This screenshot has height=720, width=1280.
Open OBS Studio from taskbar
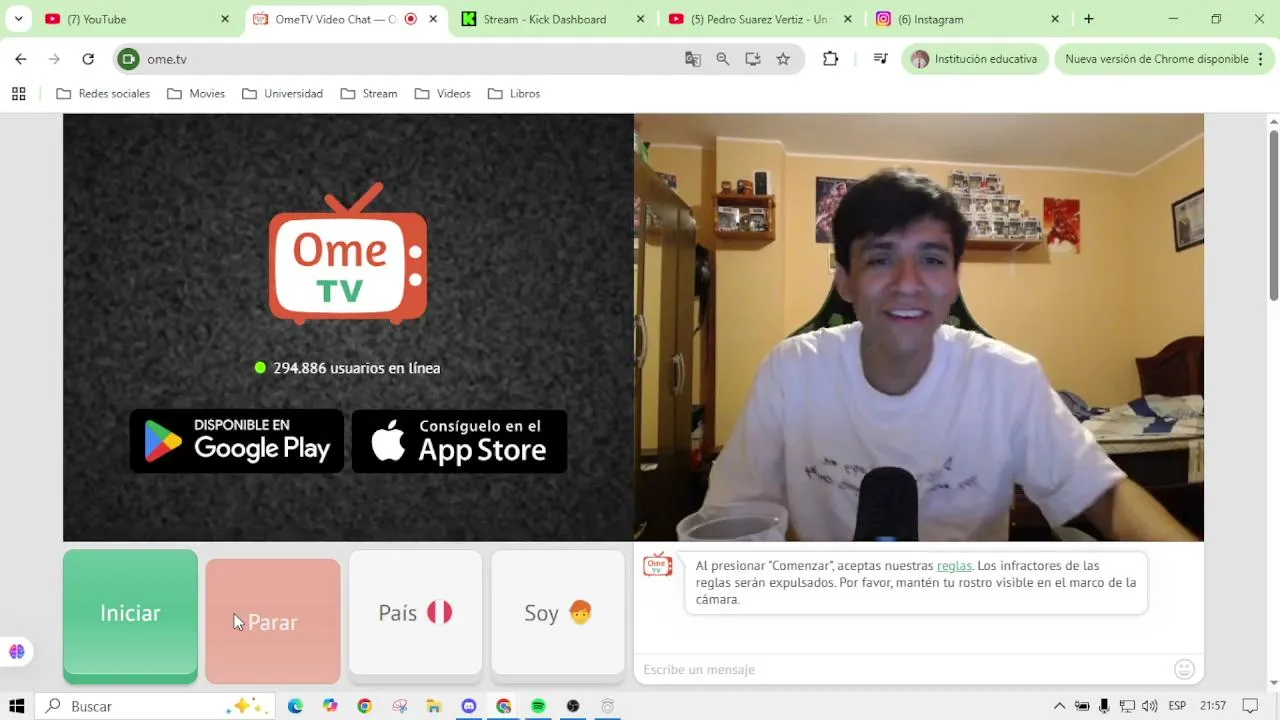(573, 706)
